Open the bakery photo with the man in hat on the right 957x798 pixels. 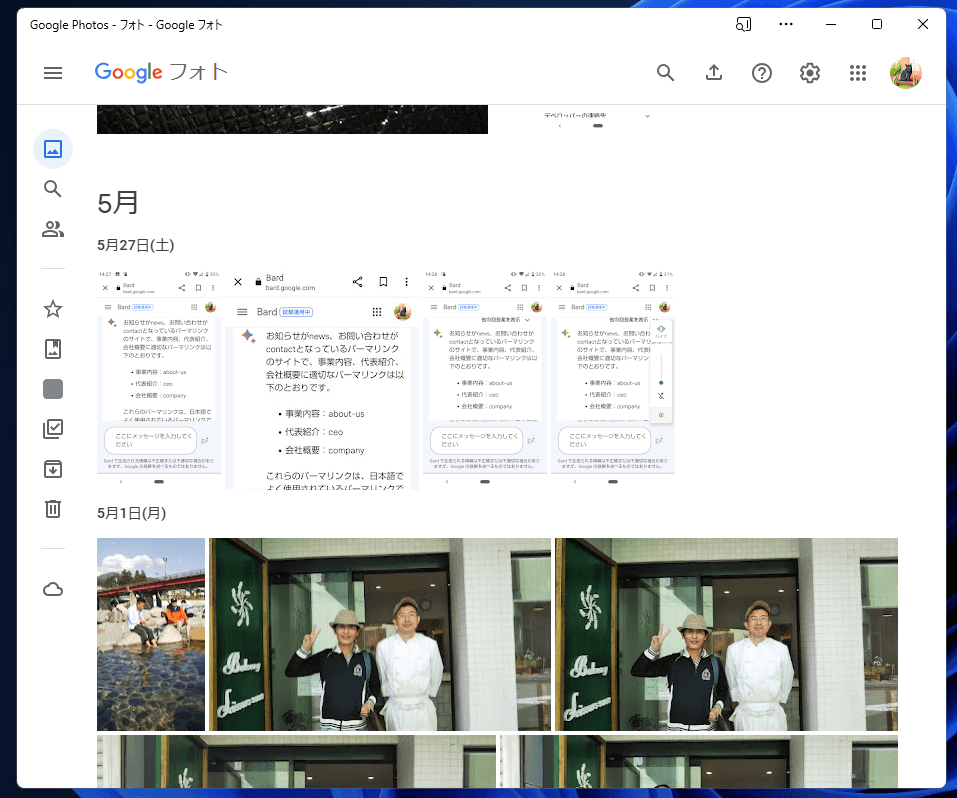pyautogui.click(x=726, y=634)
